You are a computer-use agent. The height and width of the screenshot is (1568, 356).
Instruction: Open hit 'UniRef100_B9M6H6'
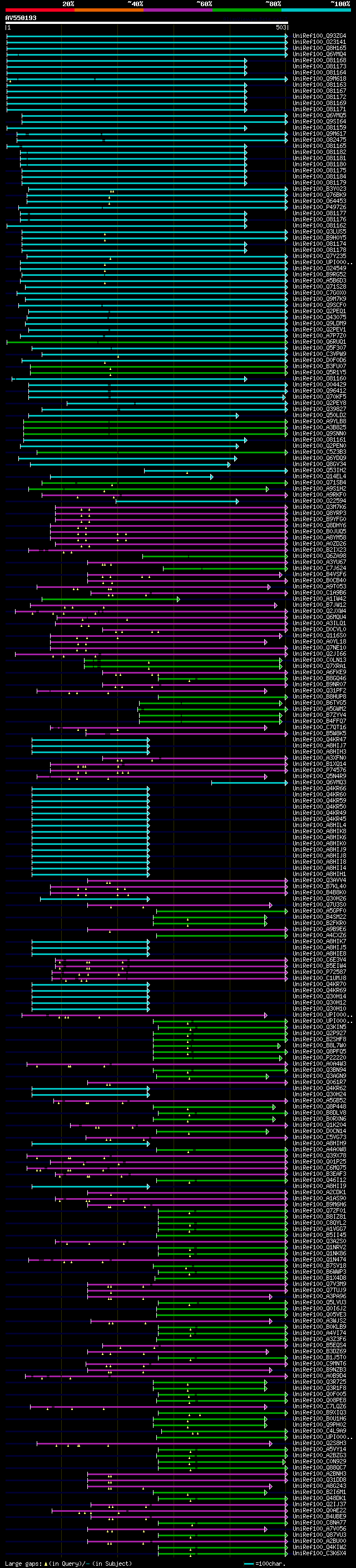coord(319,1204)
